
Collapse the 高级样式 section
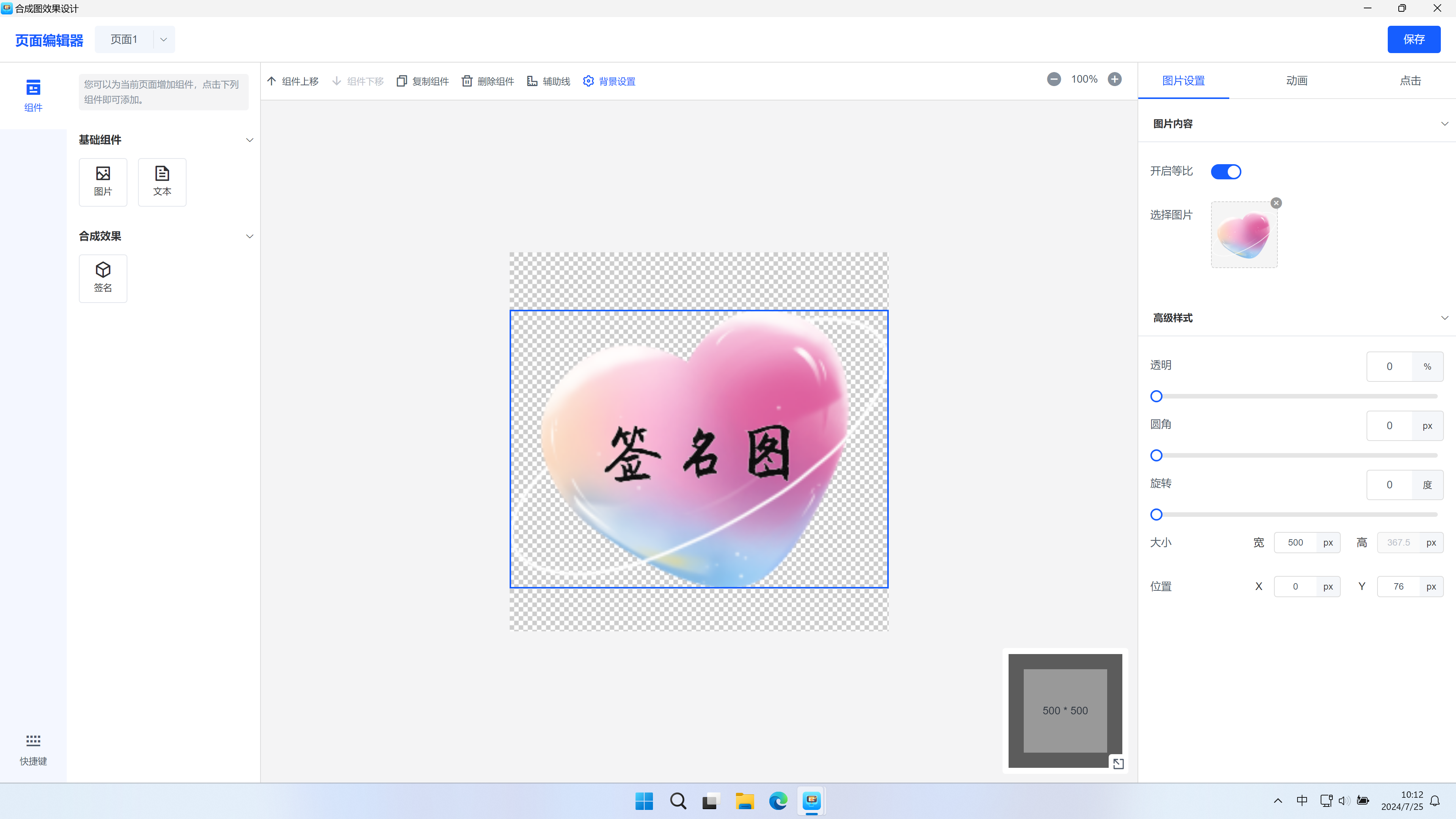click(x=1445, y=318)
